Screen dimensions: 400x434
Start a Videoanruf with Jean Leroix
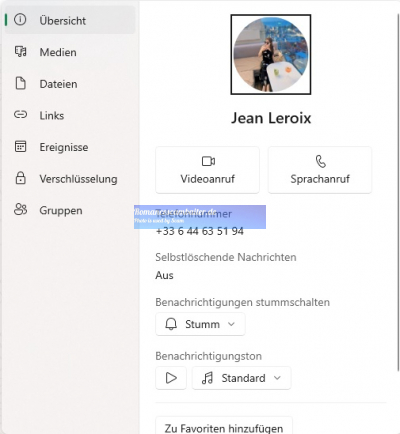click(207, 170)
